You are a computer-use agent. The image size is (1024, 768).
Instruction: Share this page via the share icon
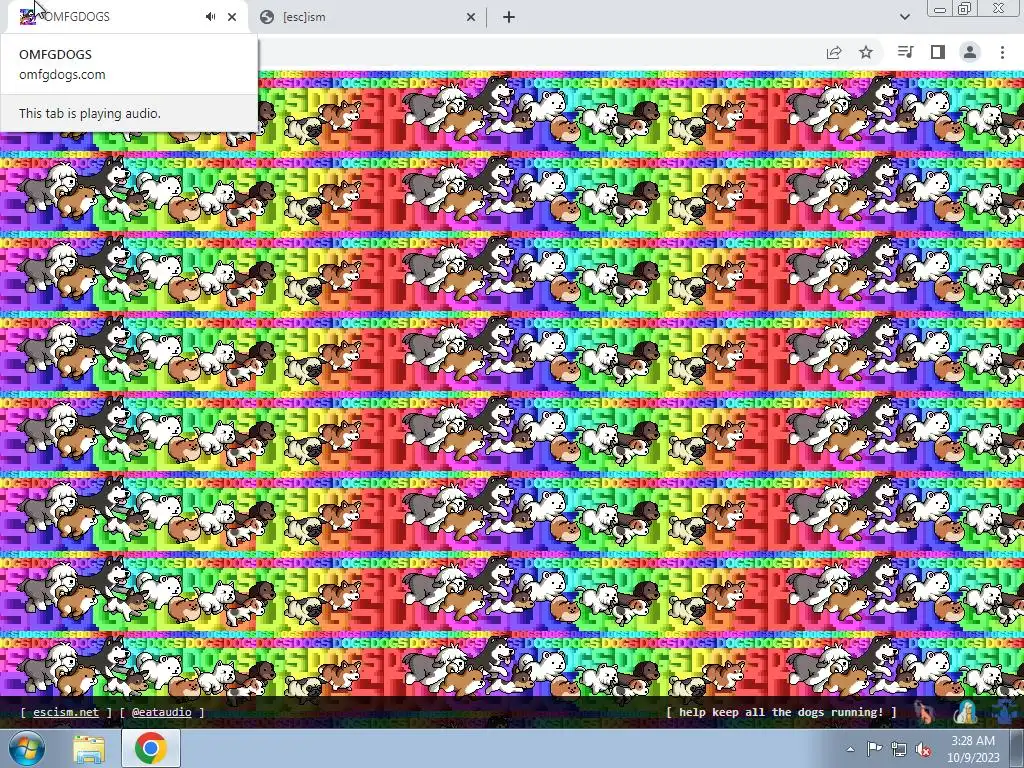coord(834,52)
